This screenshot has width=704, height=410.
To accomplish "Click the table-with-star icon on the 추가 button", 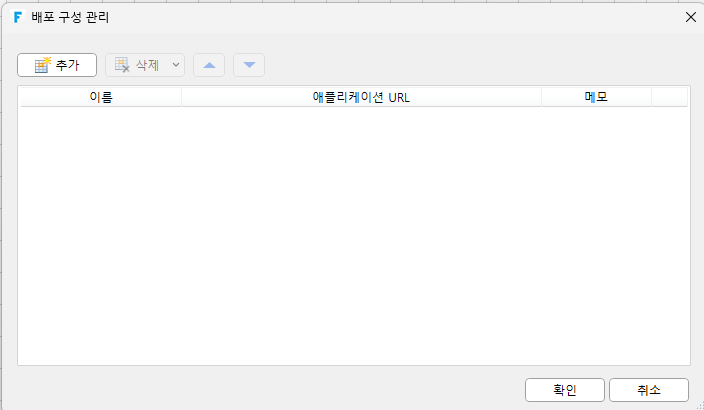I will pos(43,65).
